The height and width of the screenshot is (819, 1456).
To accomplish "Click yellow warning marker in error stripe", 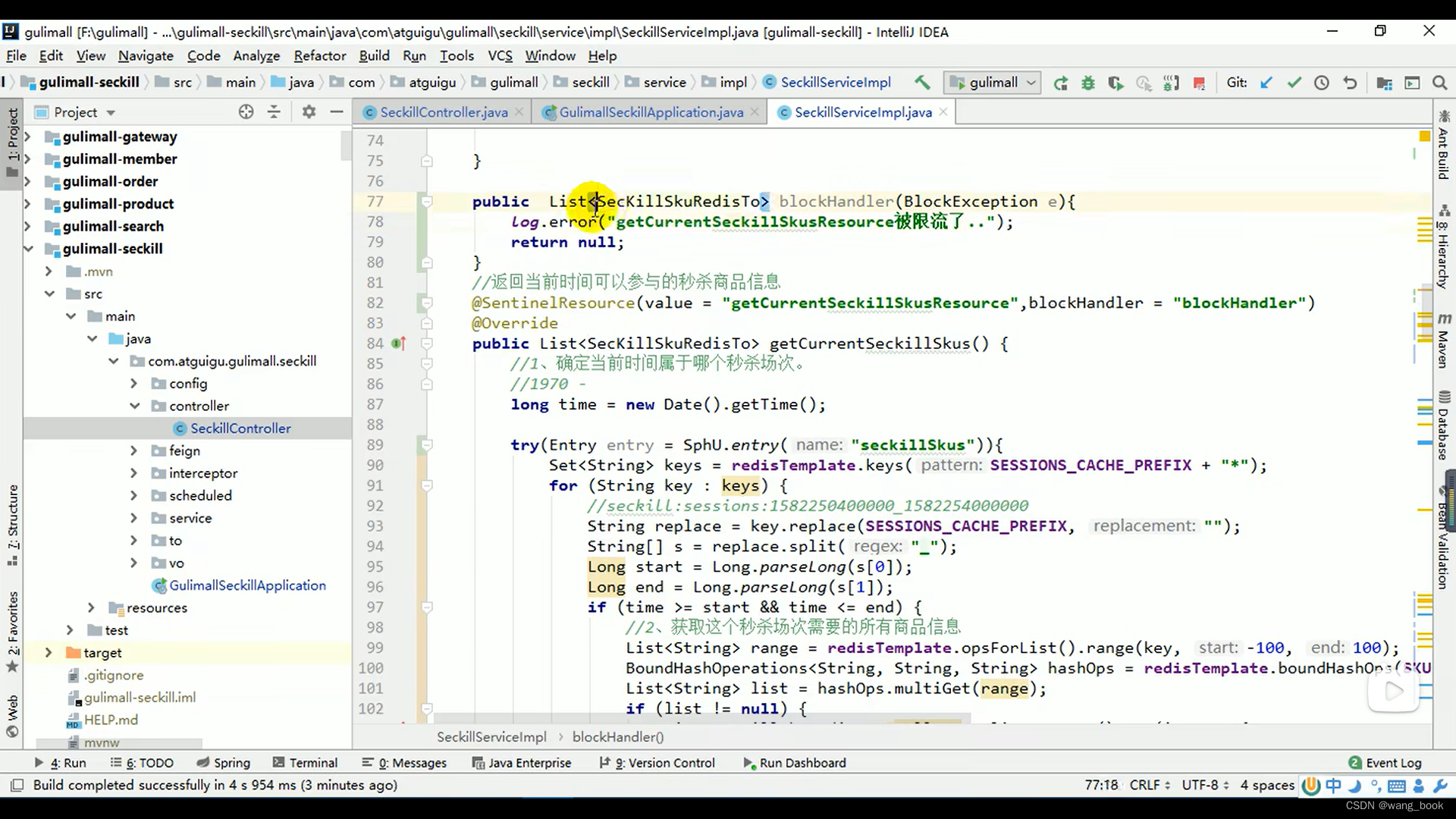I will tap(1424, 136).
